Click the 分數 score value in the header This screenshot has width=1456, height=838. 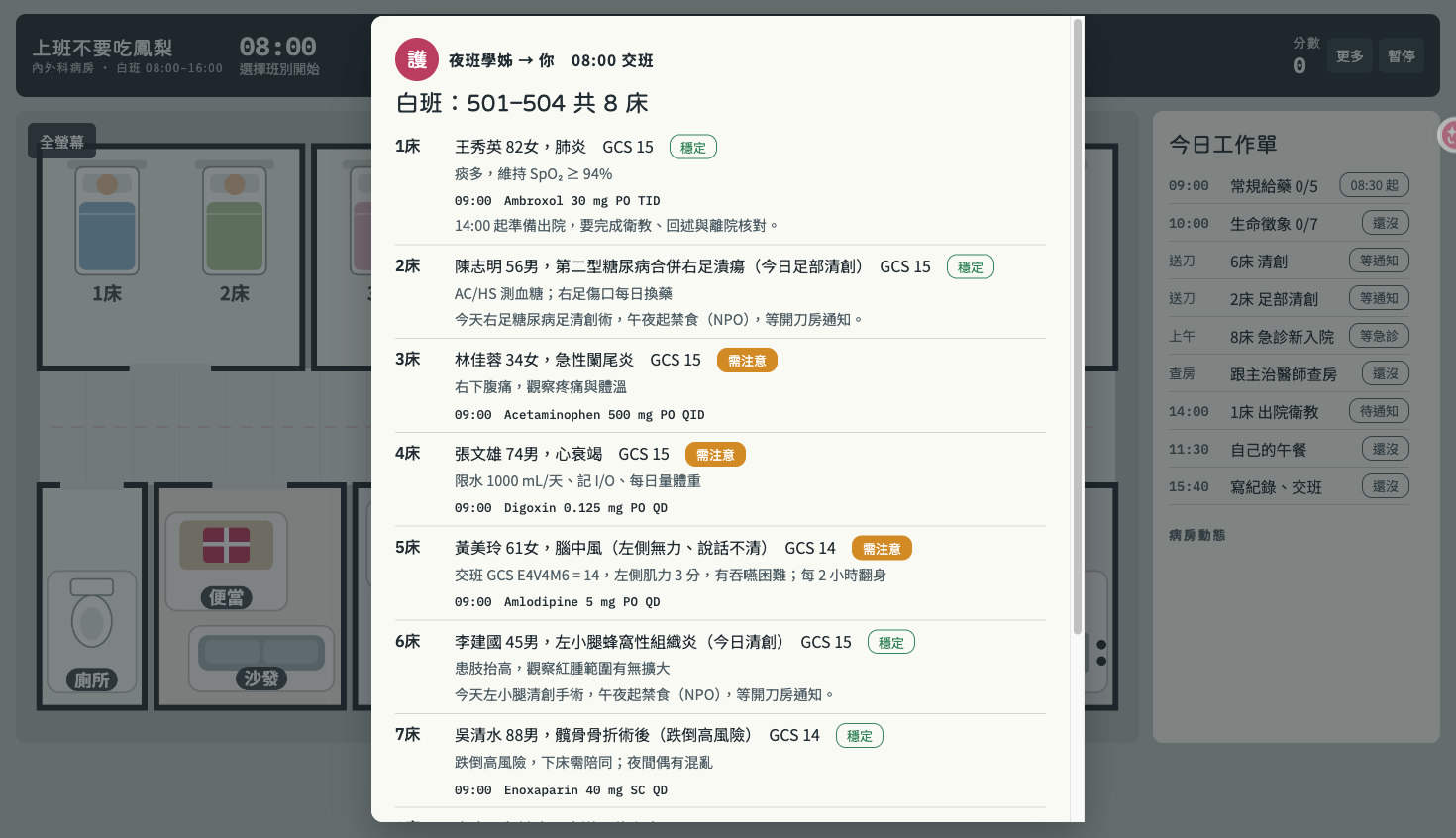coord(1300,66)
